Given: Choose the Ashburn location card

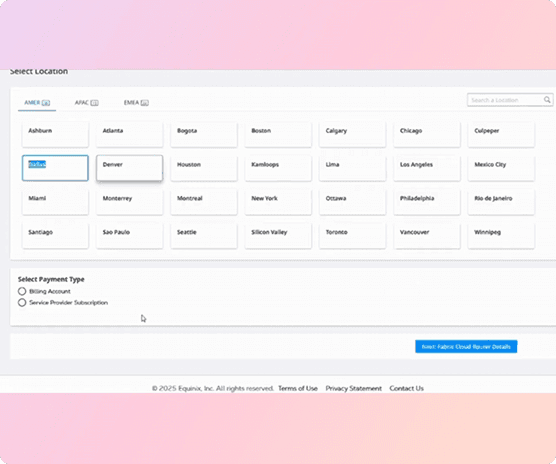Looking at the screenshot, I should pos(55,134).
